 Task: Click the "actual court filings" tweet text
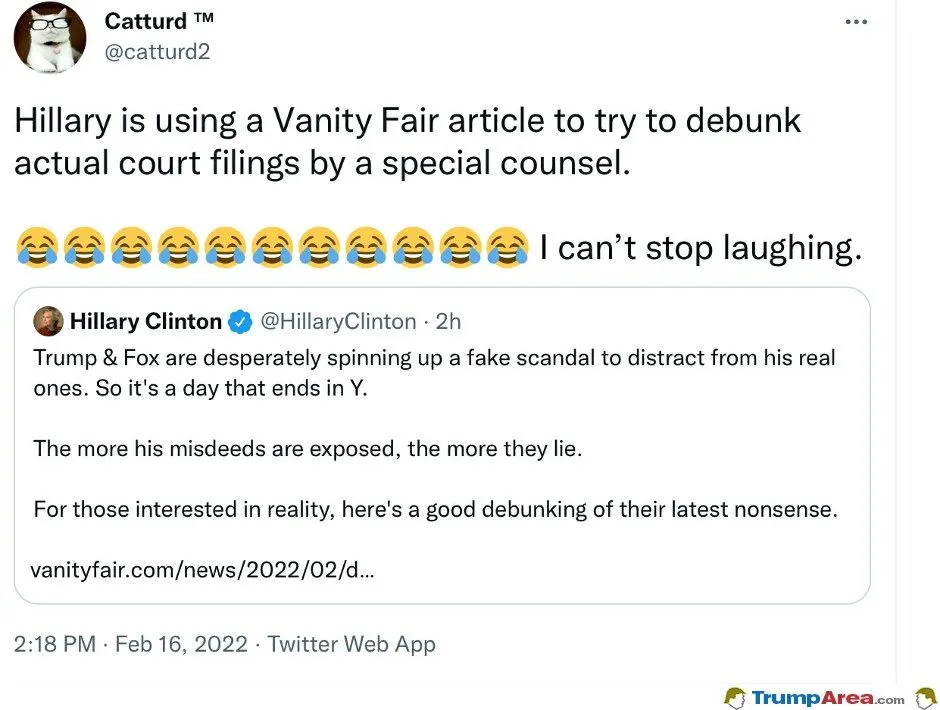322,163
